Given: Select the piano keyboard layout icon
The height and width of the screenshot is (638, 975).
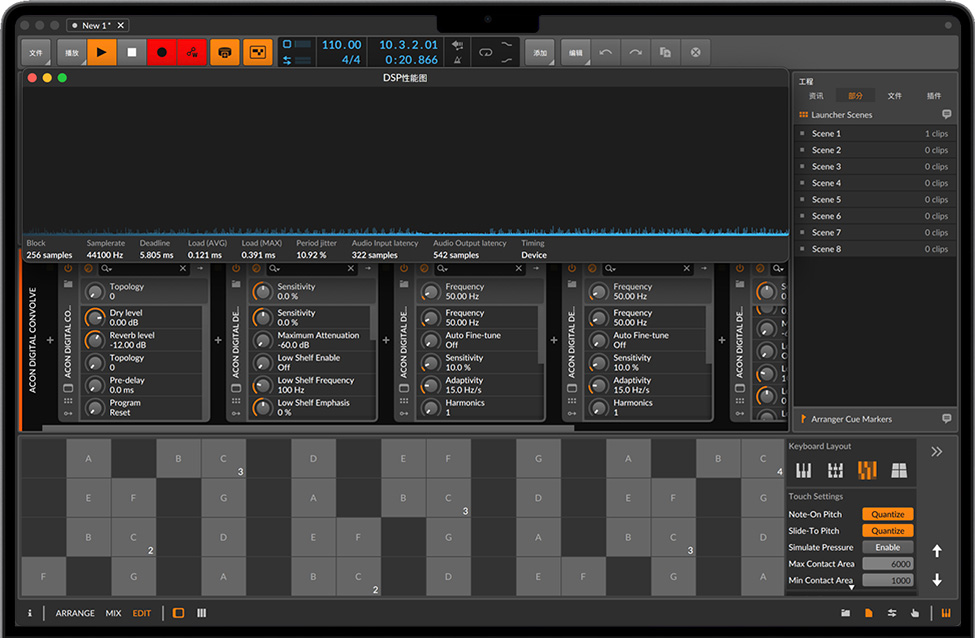Looking at the screenshot, I should coord(803,470).
